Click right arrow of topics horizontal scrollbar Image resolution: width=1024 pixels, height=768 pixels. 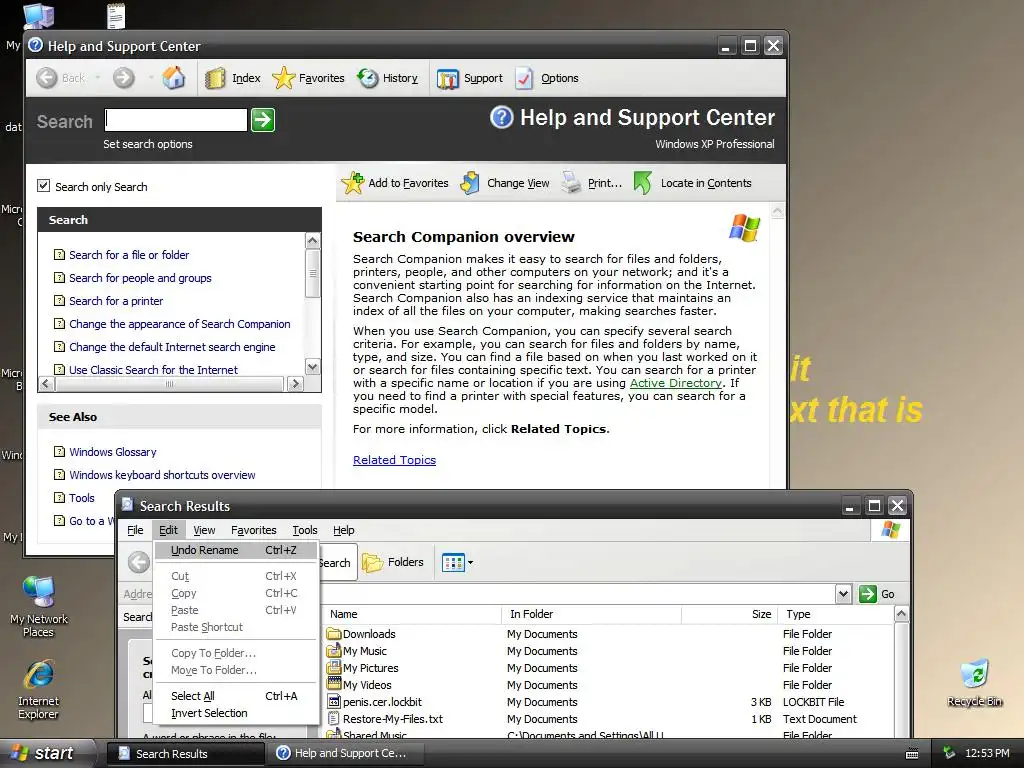tap(295, 384)
